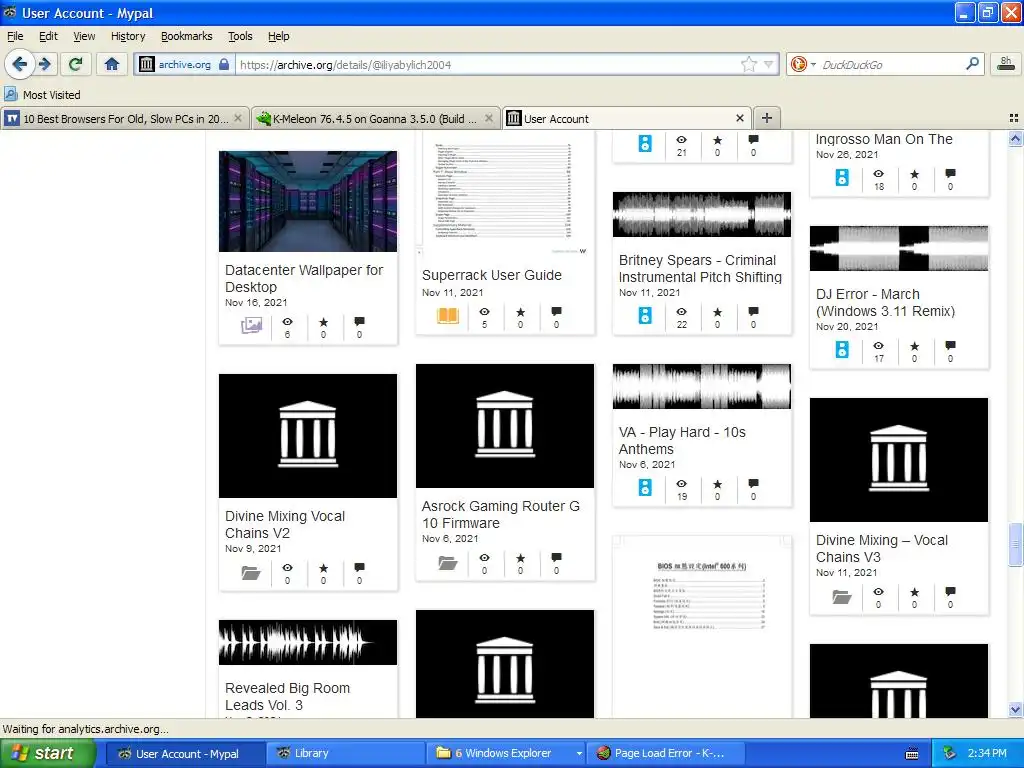
Task: Click the DuckDuckGo search field
Action: [891, 64]
